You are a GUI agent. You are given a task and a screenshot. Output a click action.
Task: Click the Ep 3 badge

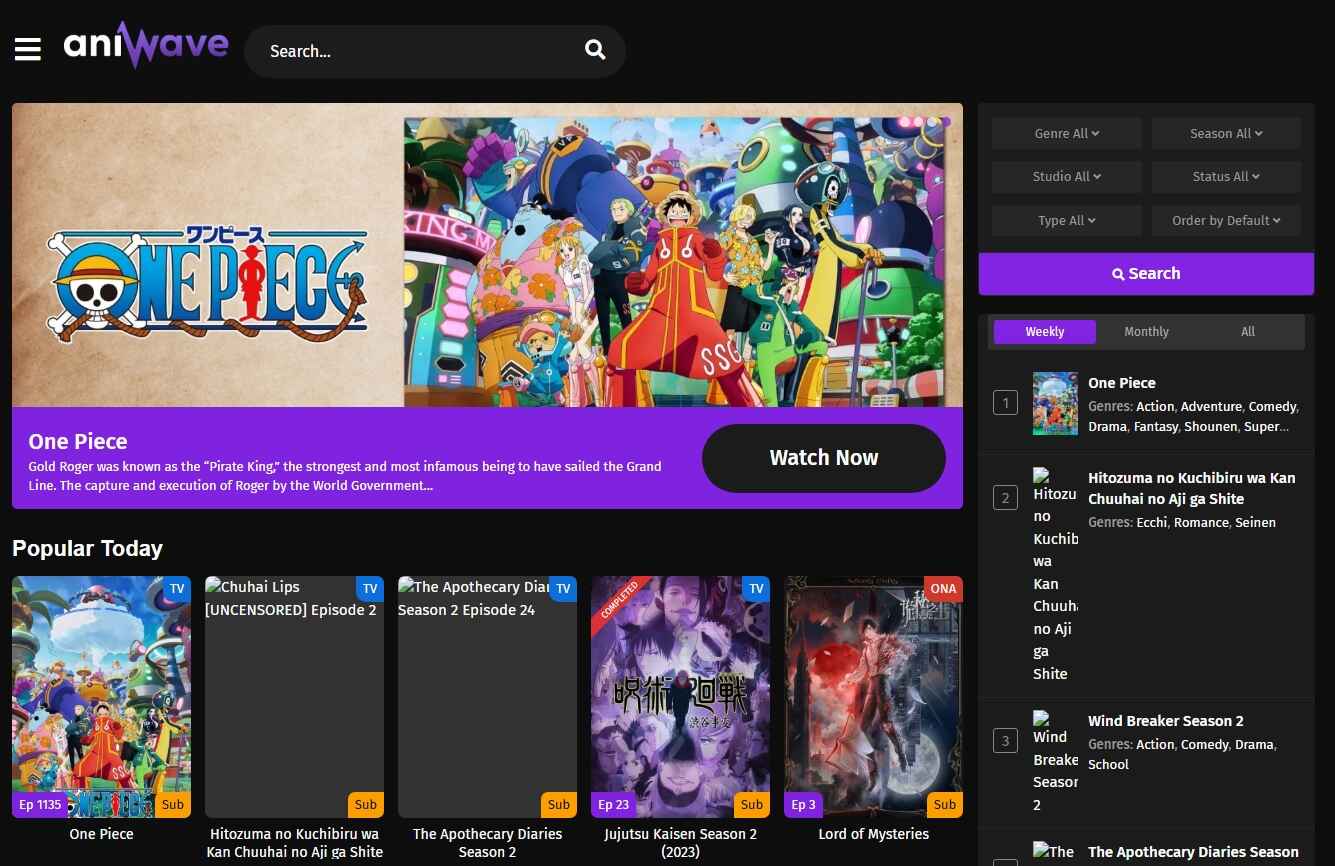[x=803, y=804]
